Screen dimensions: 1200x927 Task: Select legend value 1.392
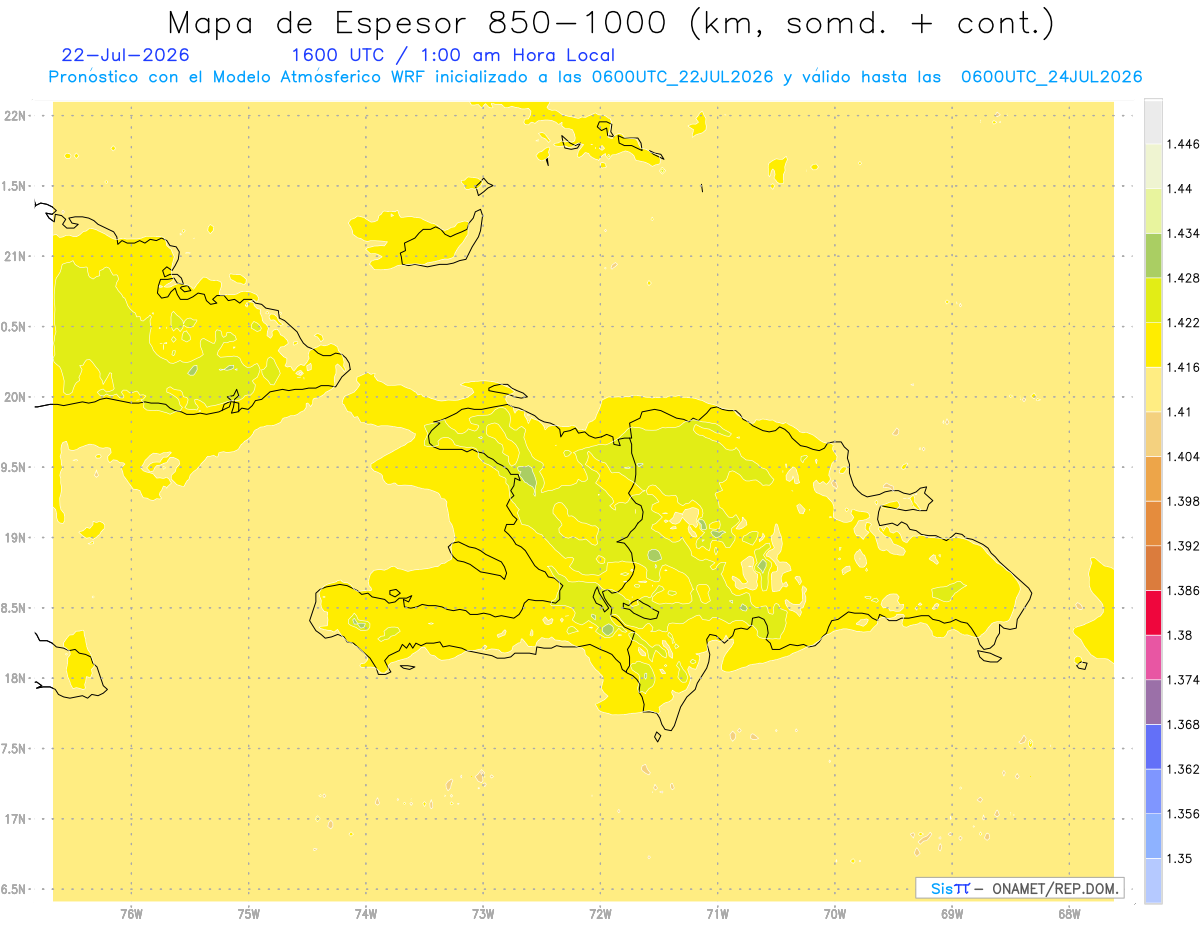pyautogui.click(x=1183, y=546)
